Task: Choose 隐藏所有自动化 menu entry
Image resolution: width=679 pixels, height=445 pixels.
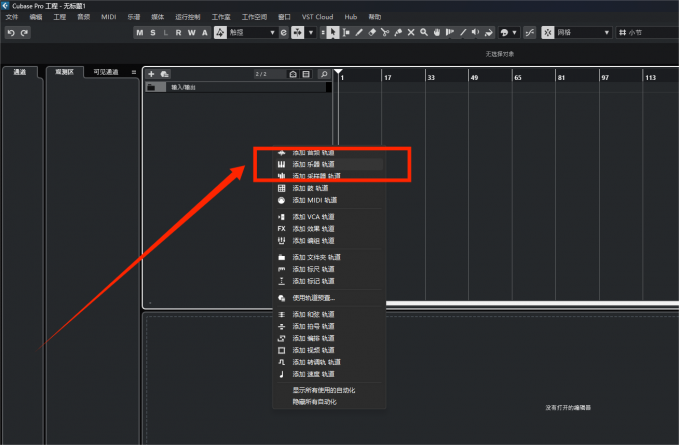Action: 329,402
